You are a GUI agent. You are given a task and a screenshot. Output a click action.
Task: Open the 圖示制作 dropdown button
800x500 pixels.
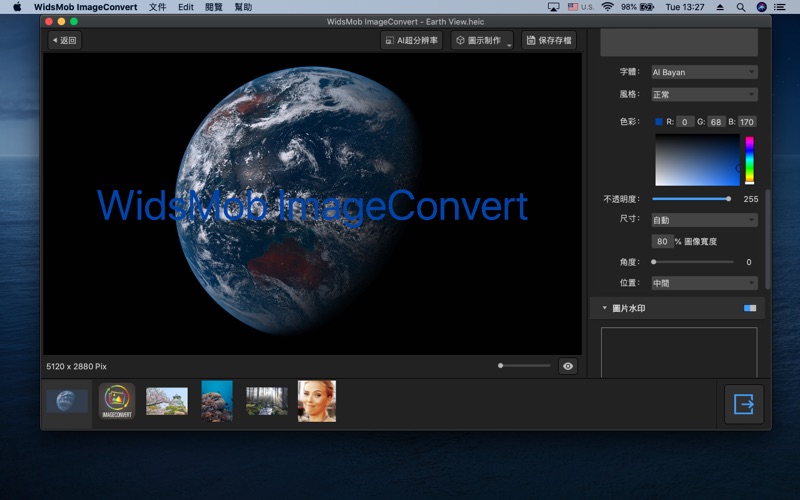[482, 40]
